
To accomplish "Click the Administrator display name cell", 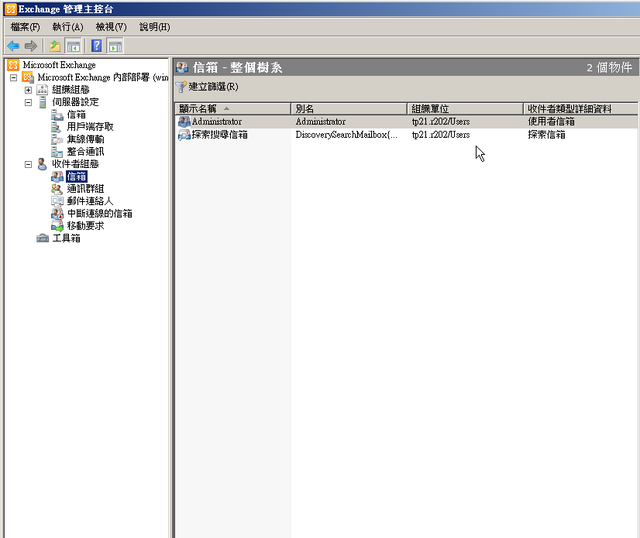I will 217,122.
